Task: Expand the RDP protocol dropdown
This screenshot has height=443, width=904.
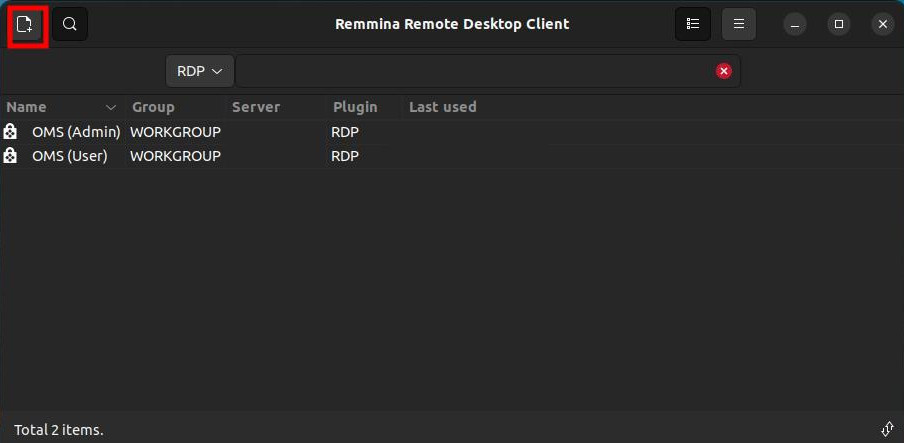Action: pyautogui.click(x=200, y=71)
